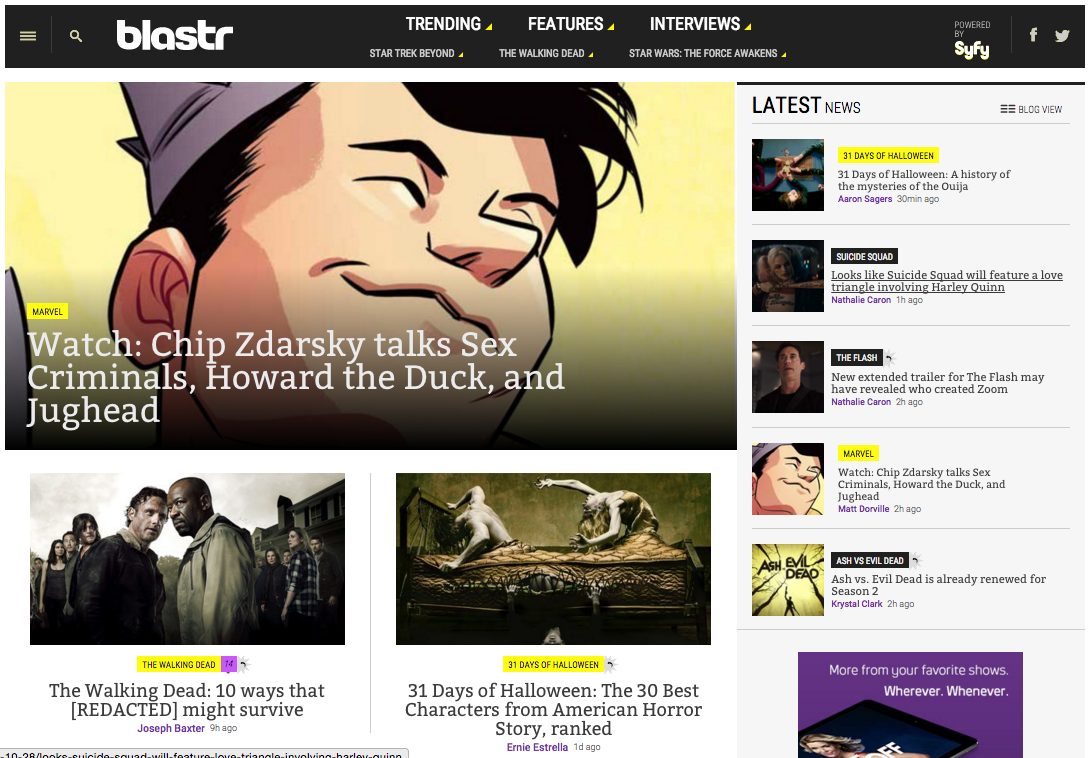
Task: Open The Walking Dead cast image
Action: (x=187, y=559)
